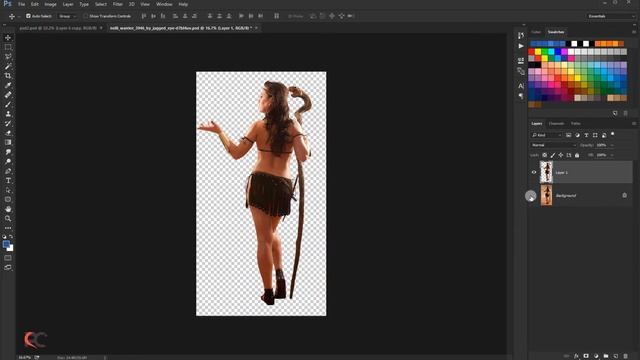The image size is (640, 360).
Task: Toggle the Auto-Select checkbox
Action: click(28, 16)
